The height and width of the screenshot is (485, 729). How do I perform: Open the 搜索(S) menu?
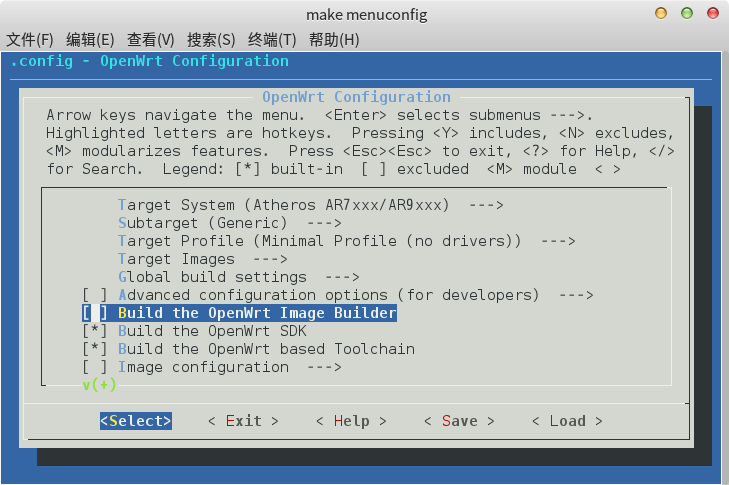pyautogui.click(x=211, y=40)
